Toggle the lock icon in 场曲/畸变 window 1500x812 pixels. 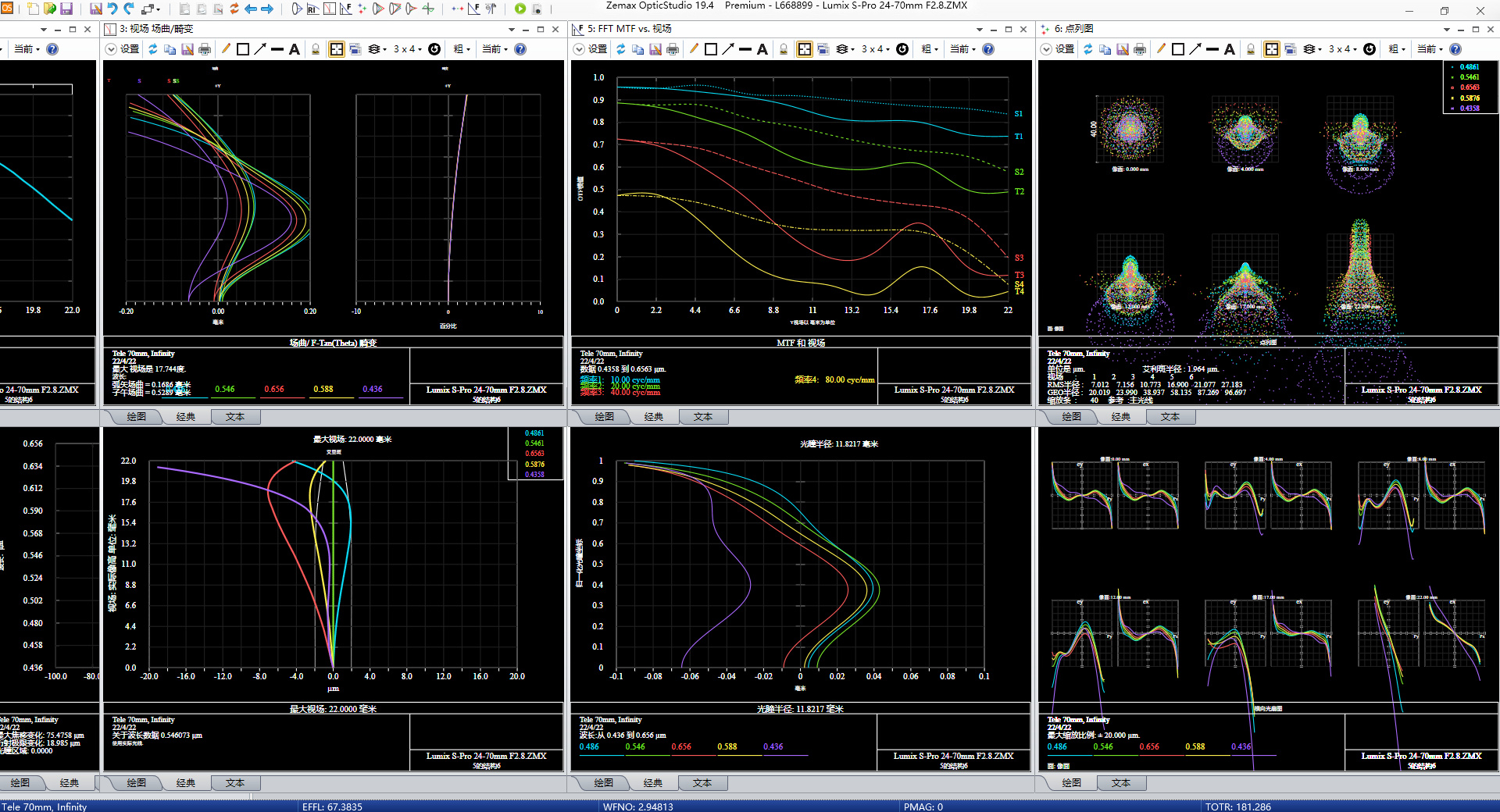(x=316, y=49)
